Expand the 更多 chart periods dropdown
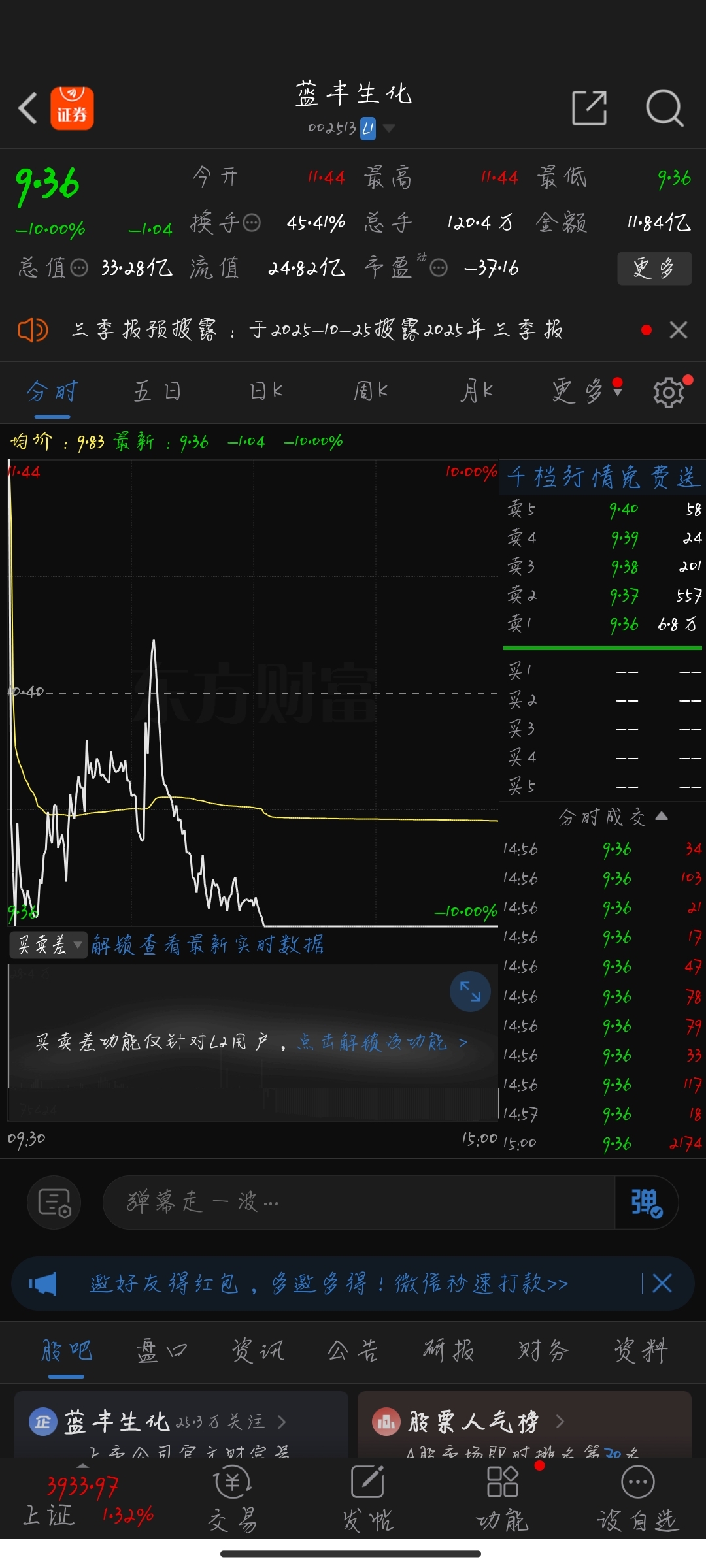 (x=586, y=392)
